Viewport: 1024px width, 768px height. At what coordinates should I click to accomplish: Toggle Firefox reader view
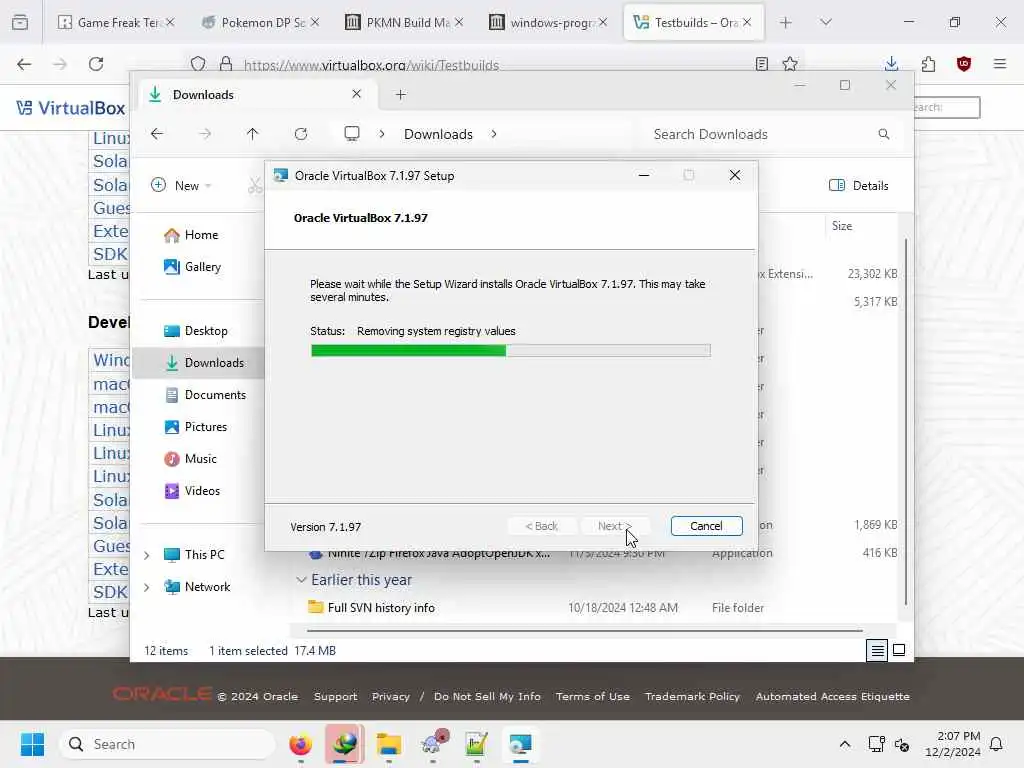761,64
